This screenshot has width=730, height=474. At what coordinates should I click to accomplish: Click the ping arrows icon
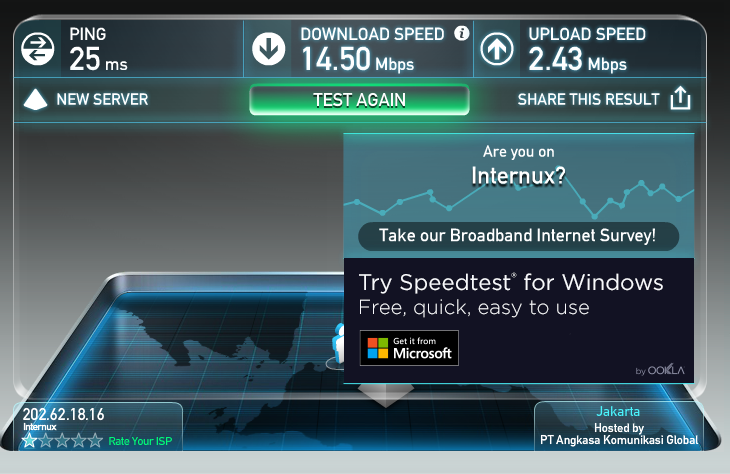(x=37, y=49)
